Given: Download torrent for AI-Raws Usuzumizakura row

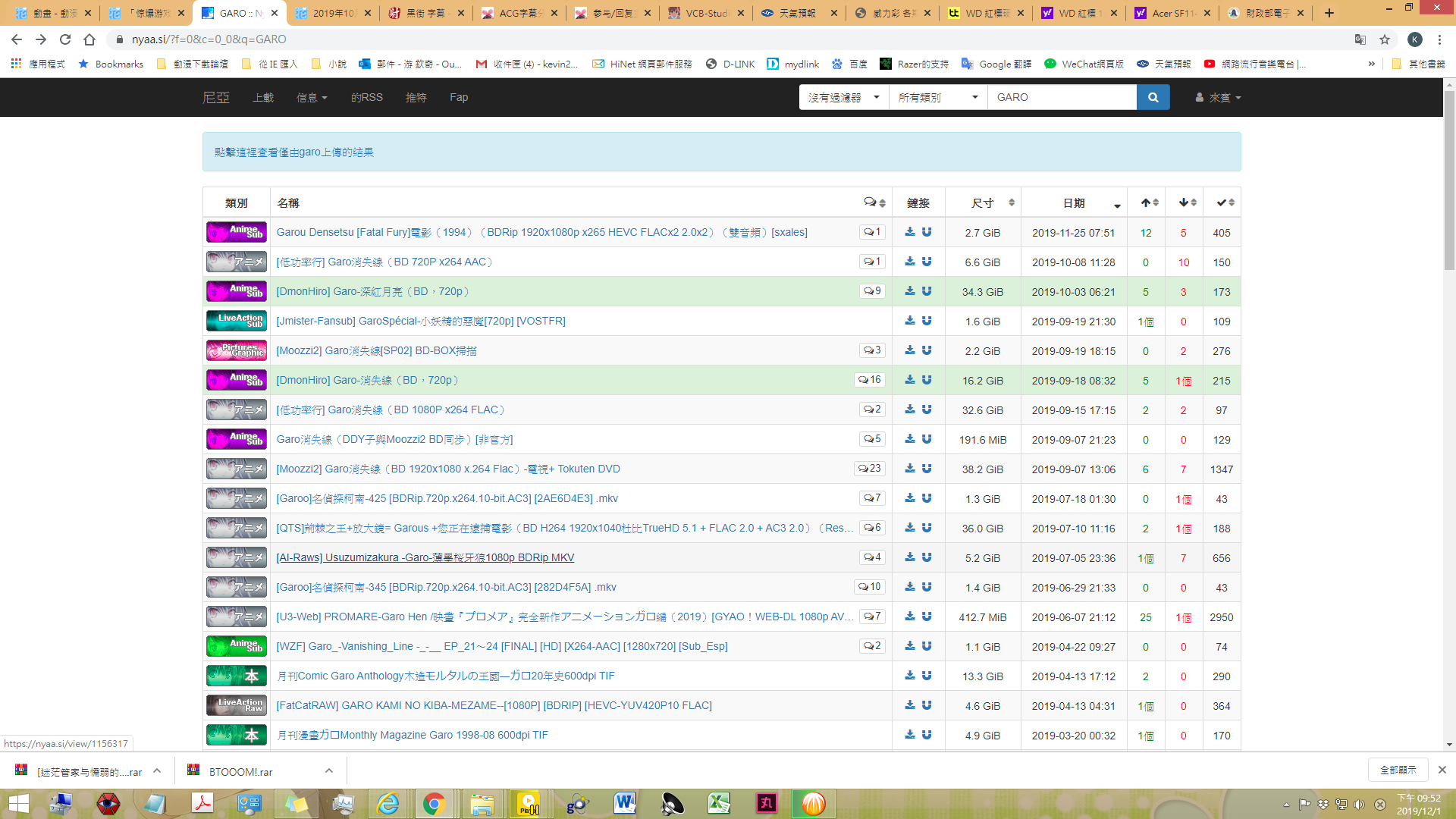Looking at the screenshot, I should (x=910, y=557).
